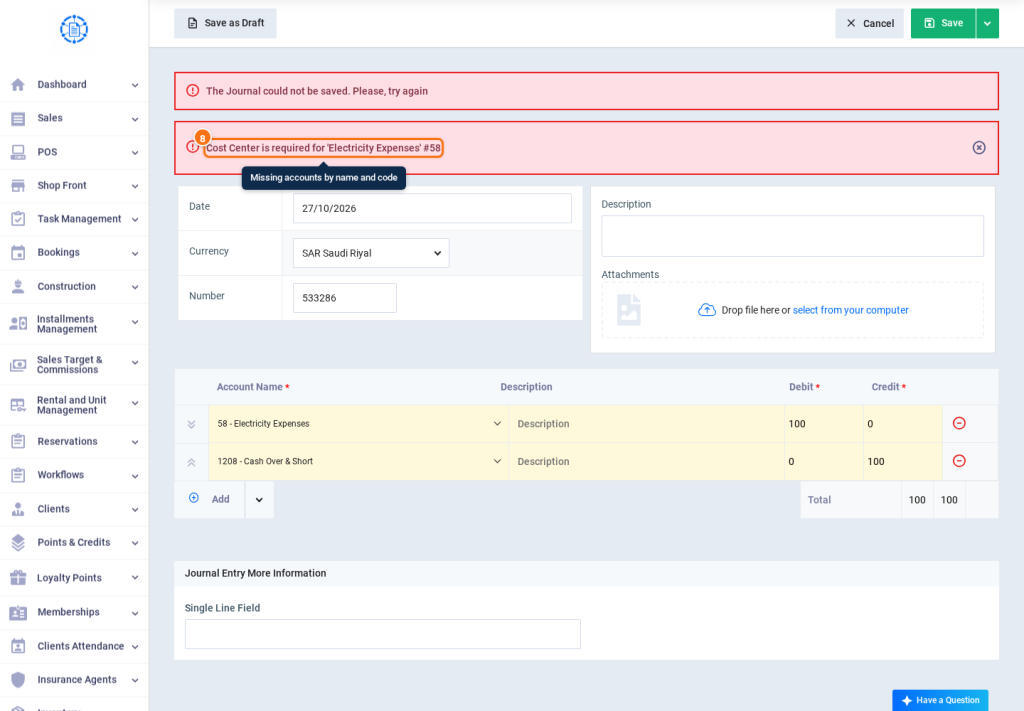Click the Insurance Agents shield icon
1024x711 pixels.
(18, 680)
